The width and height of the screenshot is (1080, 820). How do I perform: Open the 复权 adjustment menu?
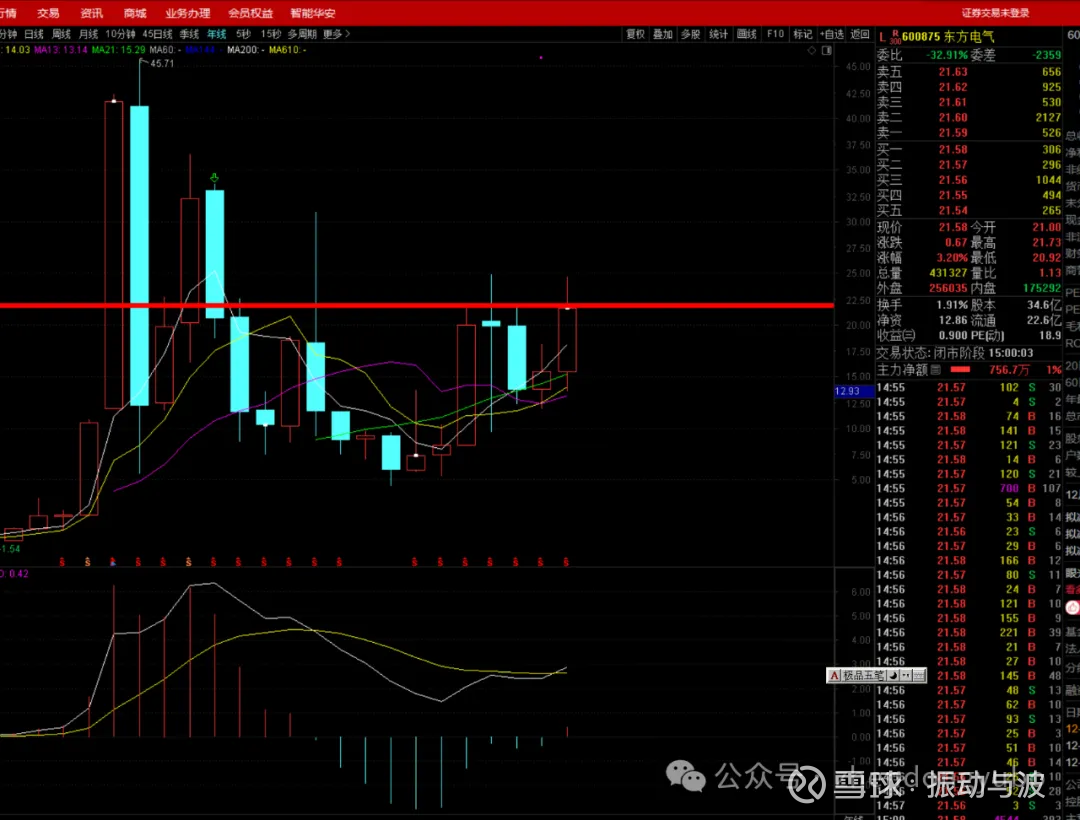tap(635, 34)
